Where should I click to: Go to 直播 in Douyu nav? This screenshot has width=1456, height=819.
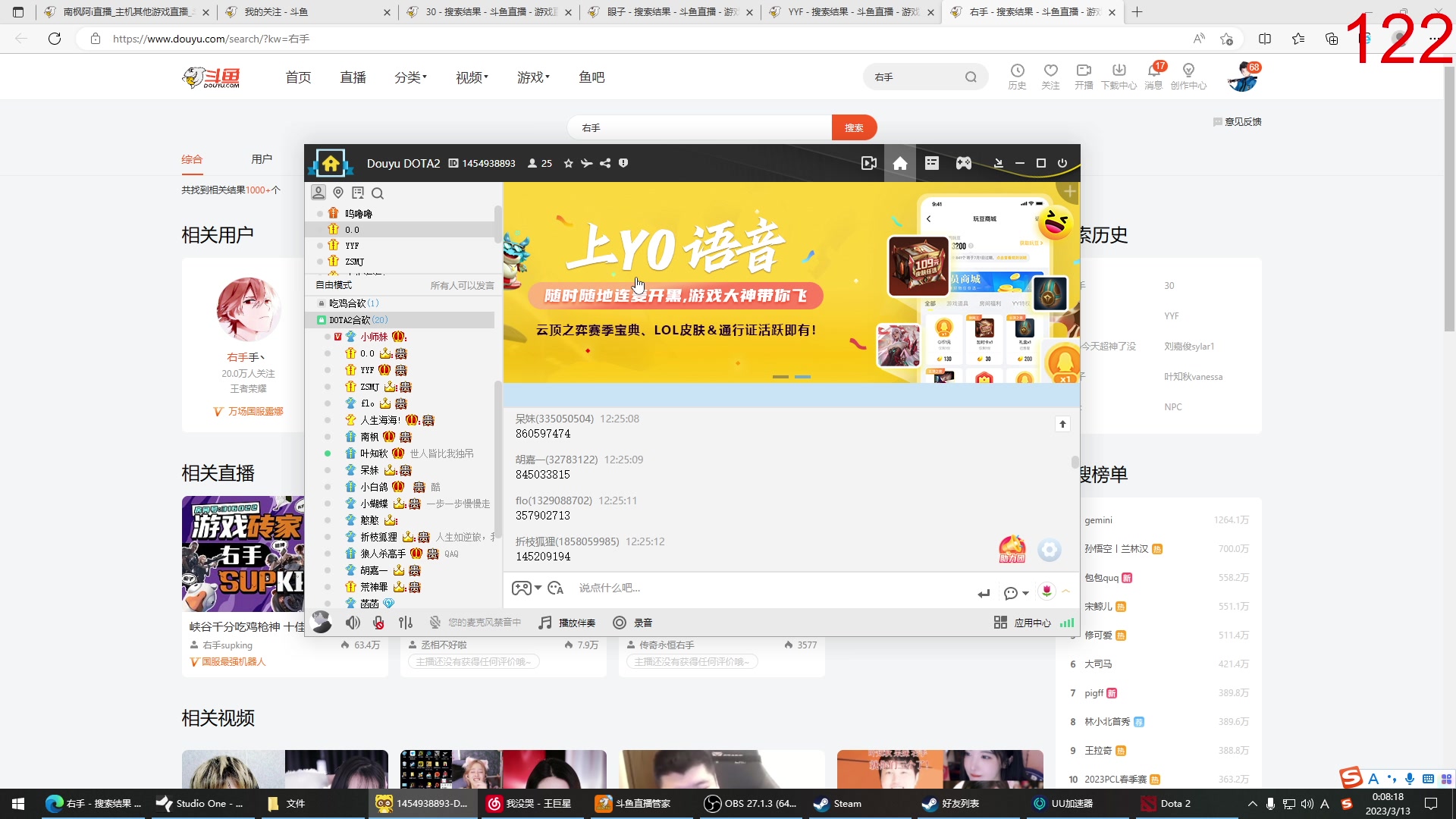click(353, 77)
